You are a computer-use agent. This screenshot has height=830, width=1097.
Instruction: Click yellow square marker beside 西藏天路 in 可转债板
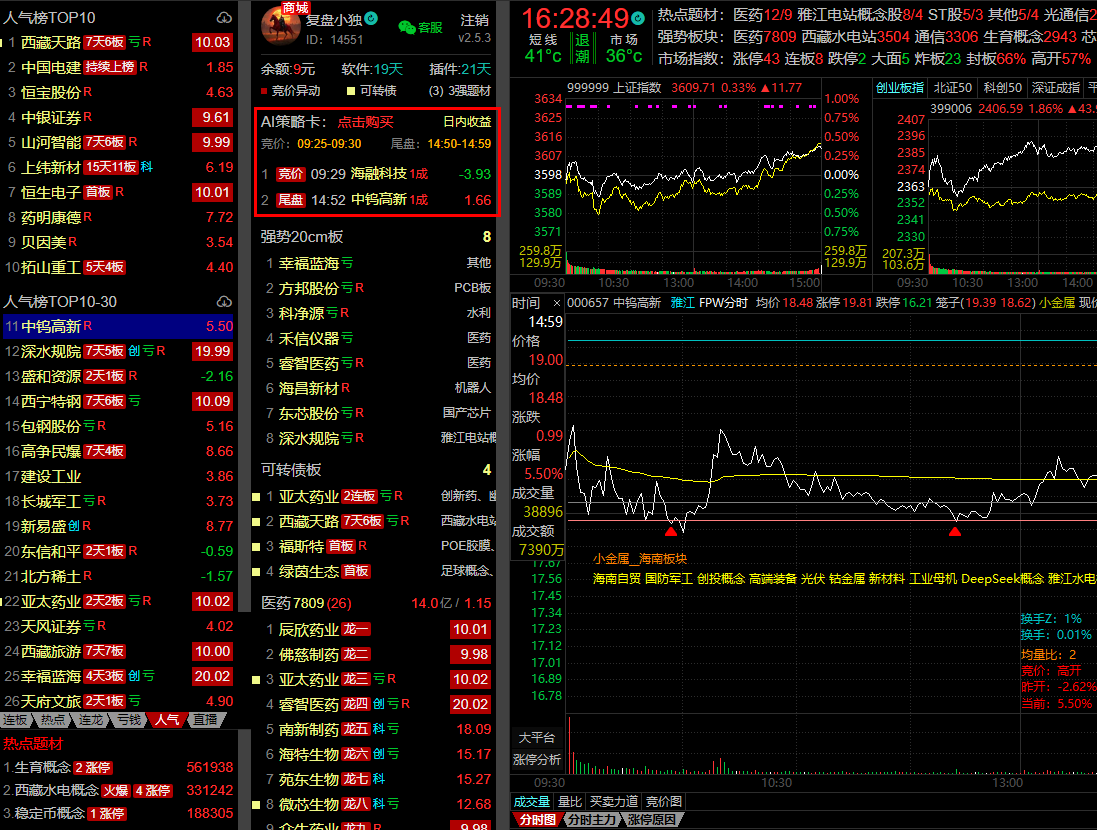coord(256,522)
